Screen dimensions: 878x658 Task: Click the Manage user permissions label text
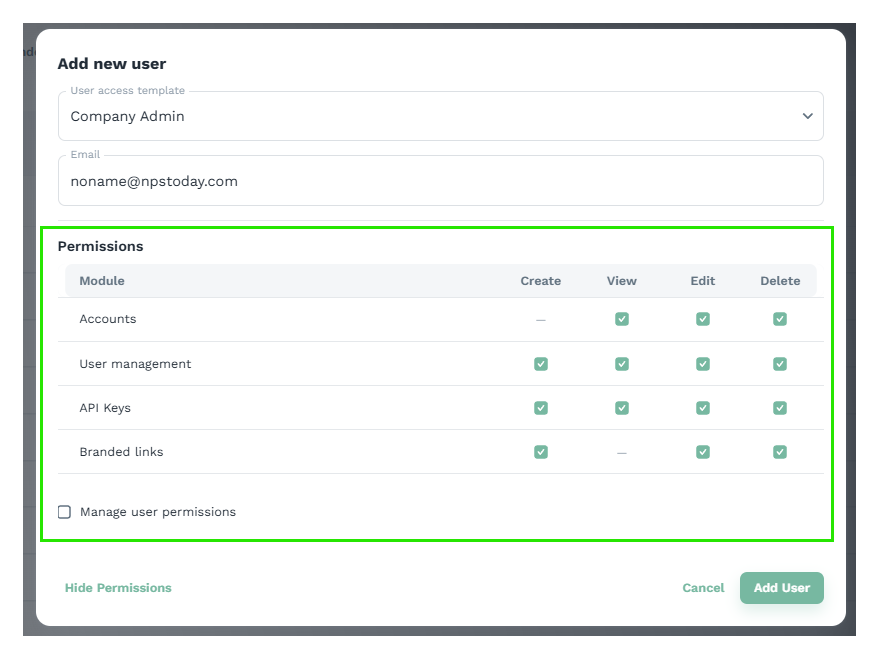point(158,512)
